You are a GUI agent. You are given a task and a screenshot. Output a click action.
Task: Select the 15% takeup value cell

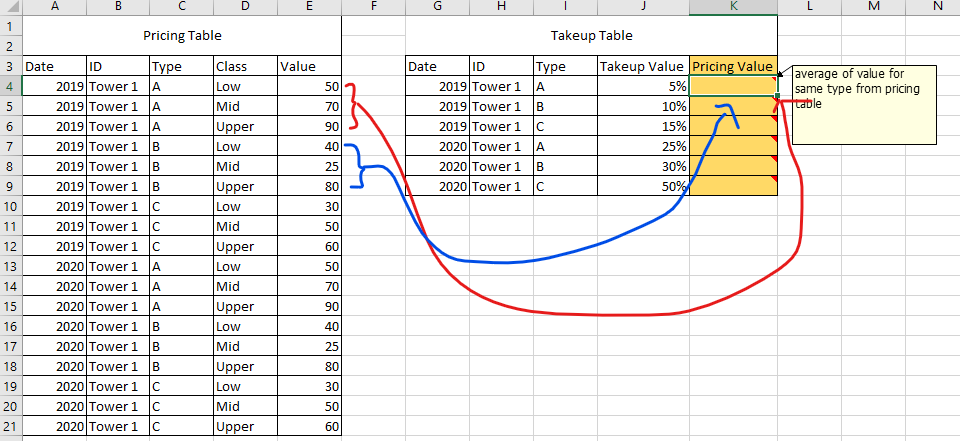pyautogui.click(x=643, y=126)
